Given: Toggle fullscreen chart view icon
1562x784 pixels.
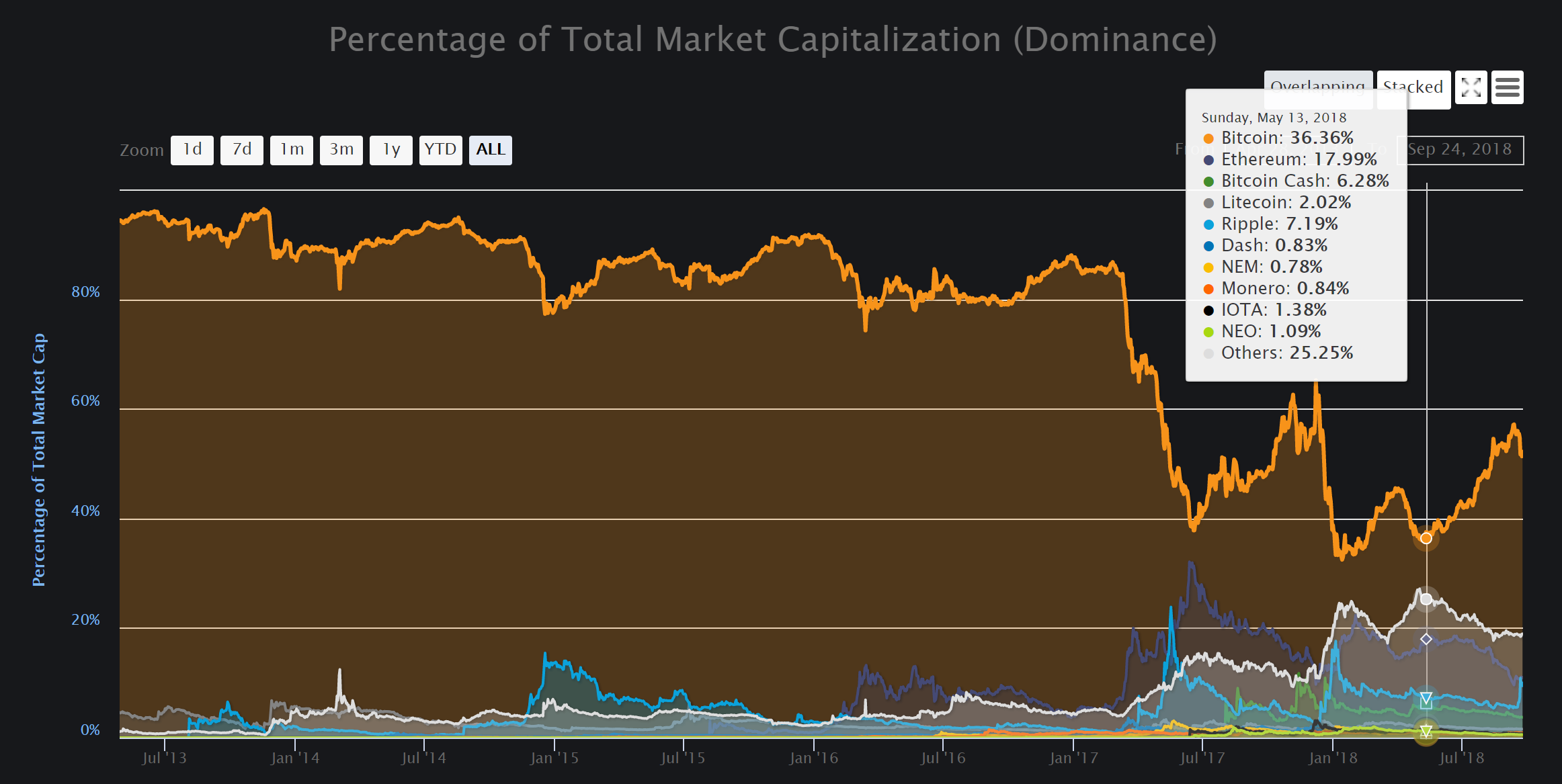Looking at the screenshot, I should [x=1471, y=87].
